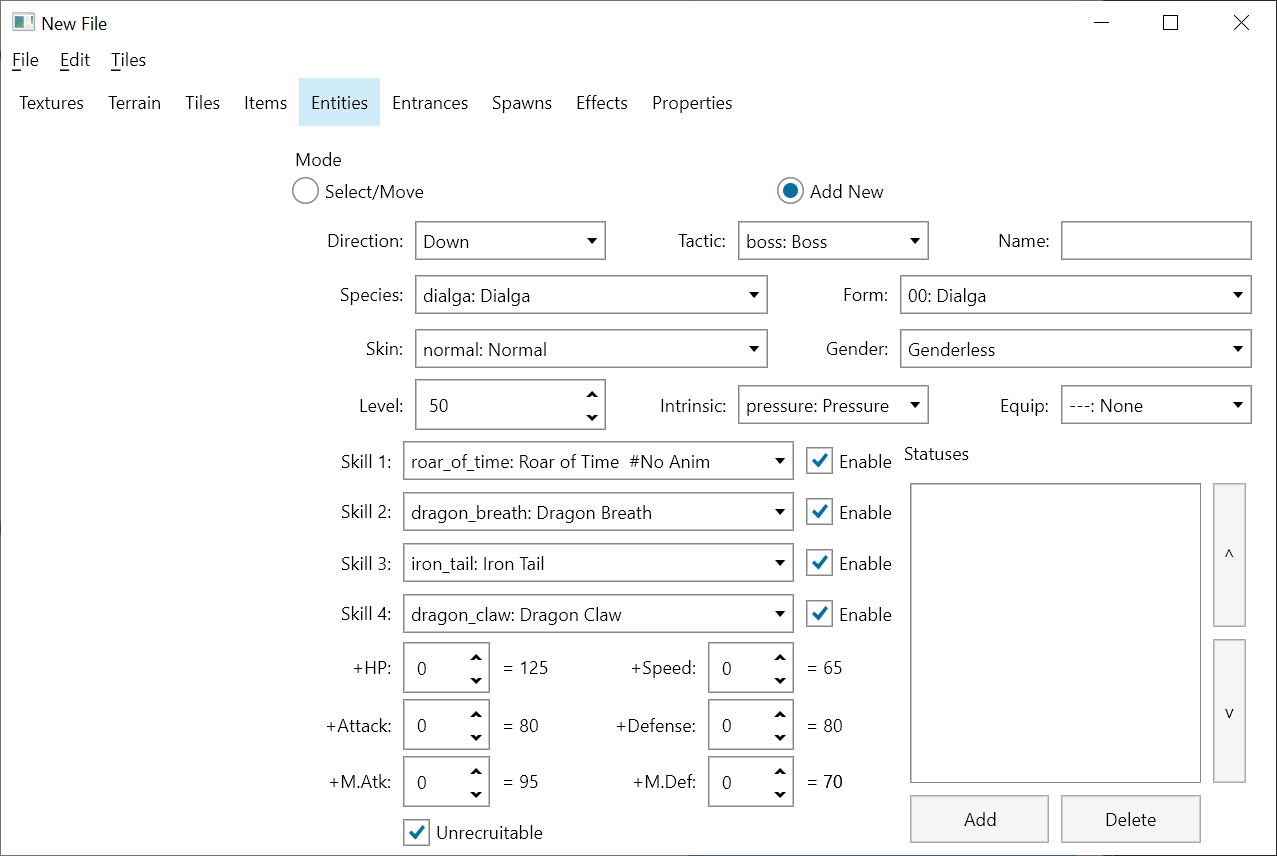The width and height of the screenshot is (1277, 856).
Task: Open the Intrinsic dropdown
Action: (x=833, y=405)
